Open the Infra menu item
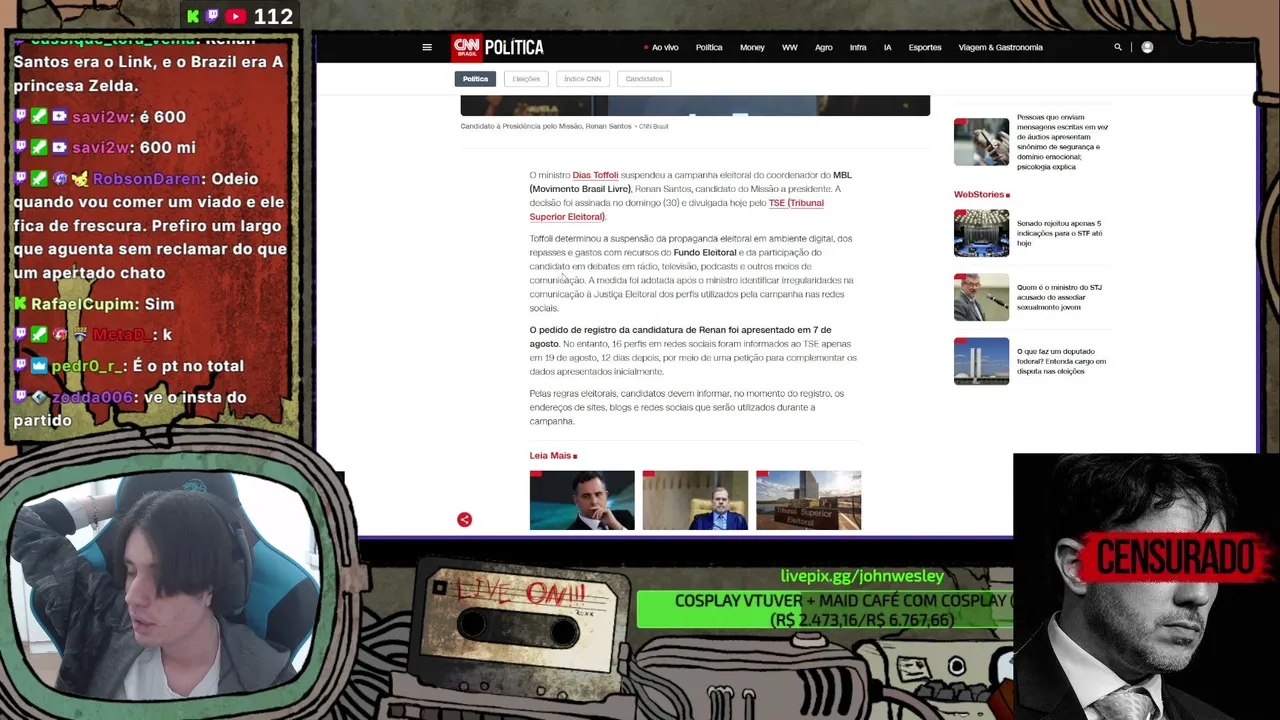This screenshot has width=1280, height=720. coord(858,47)
